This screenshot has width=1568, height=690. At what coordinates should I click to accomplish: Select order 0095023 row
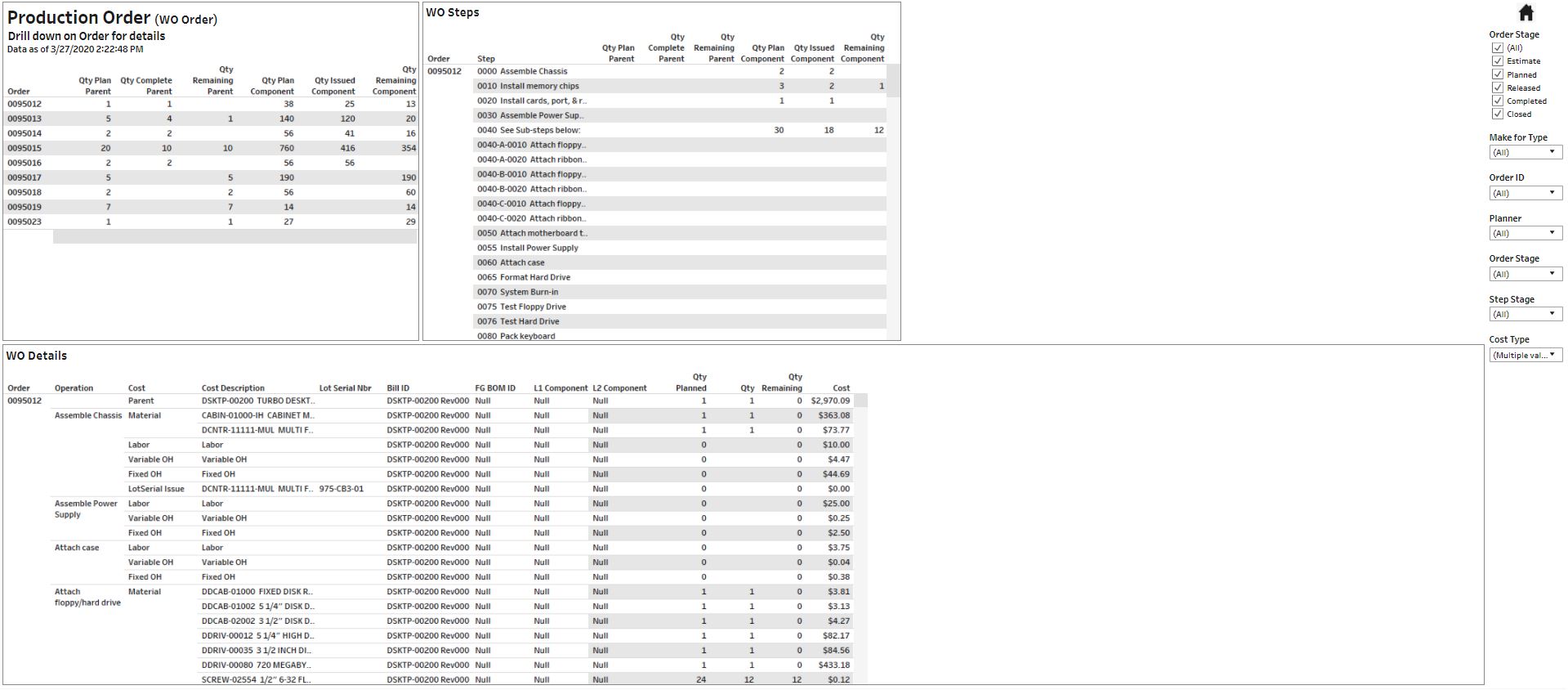25,222
